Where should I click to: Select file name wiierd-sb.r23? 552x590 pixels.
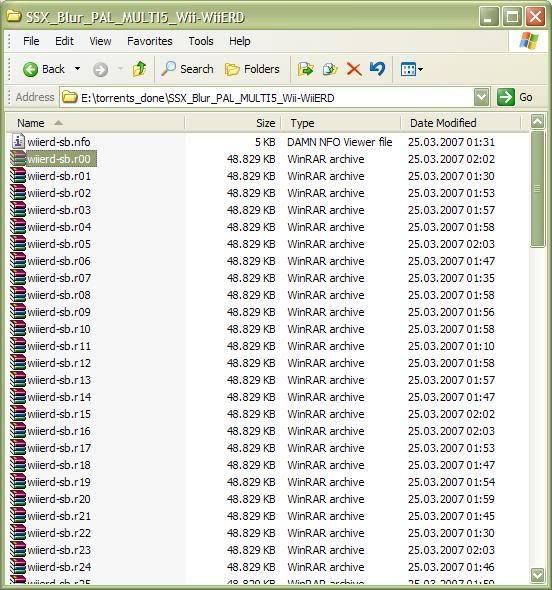click(59, 550)
